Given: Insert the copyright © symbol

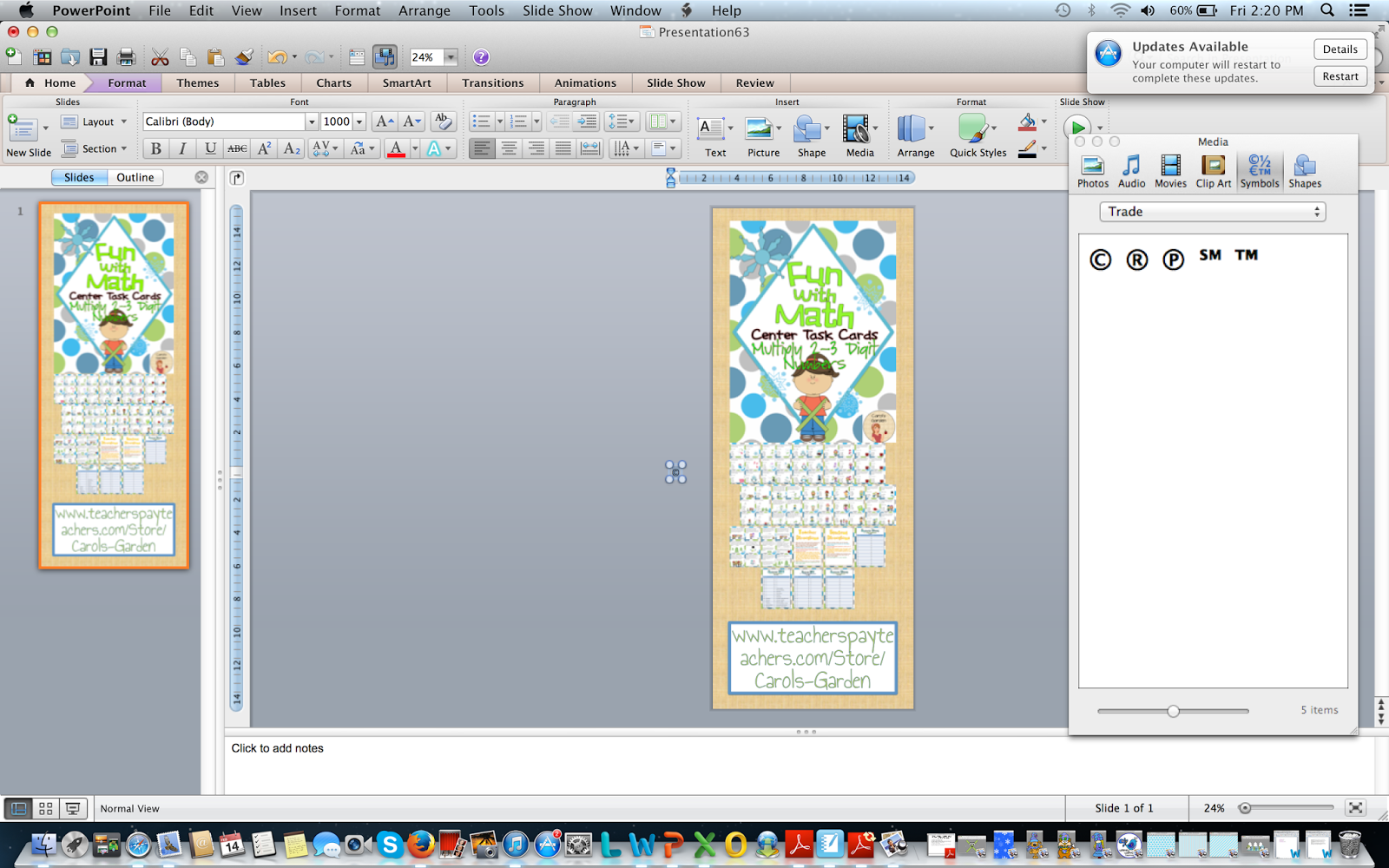Looking at the screenshot, I should [x=1100, y=260].
